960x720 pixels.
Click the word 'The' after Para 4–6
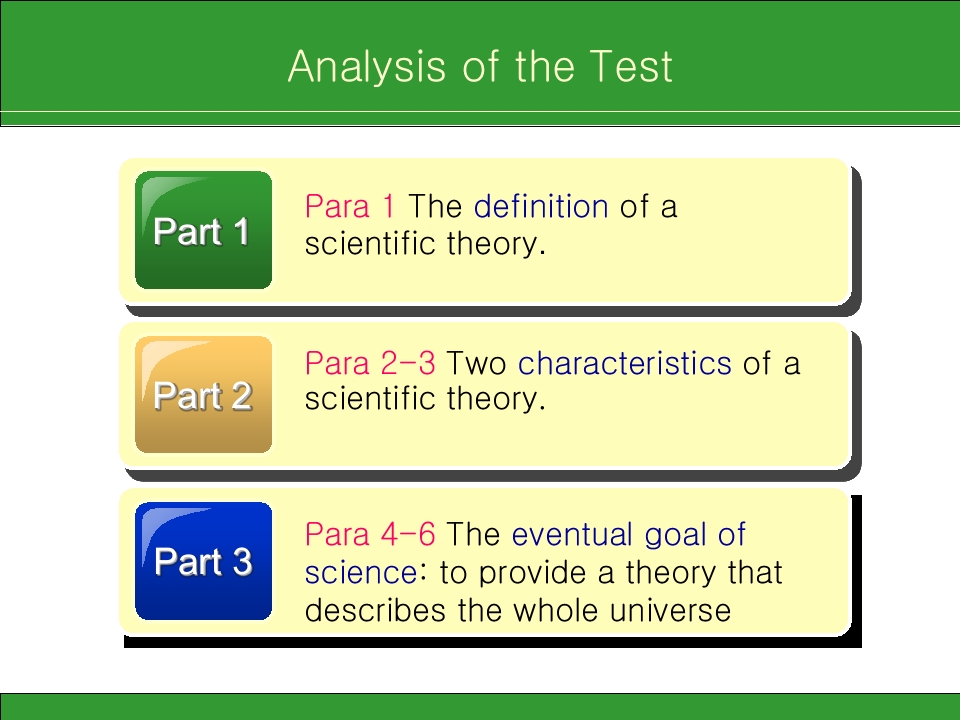[x=473, y=534]
